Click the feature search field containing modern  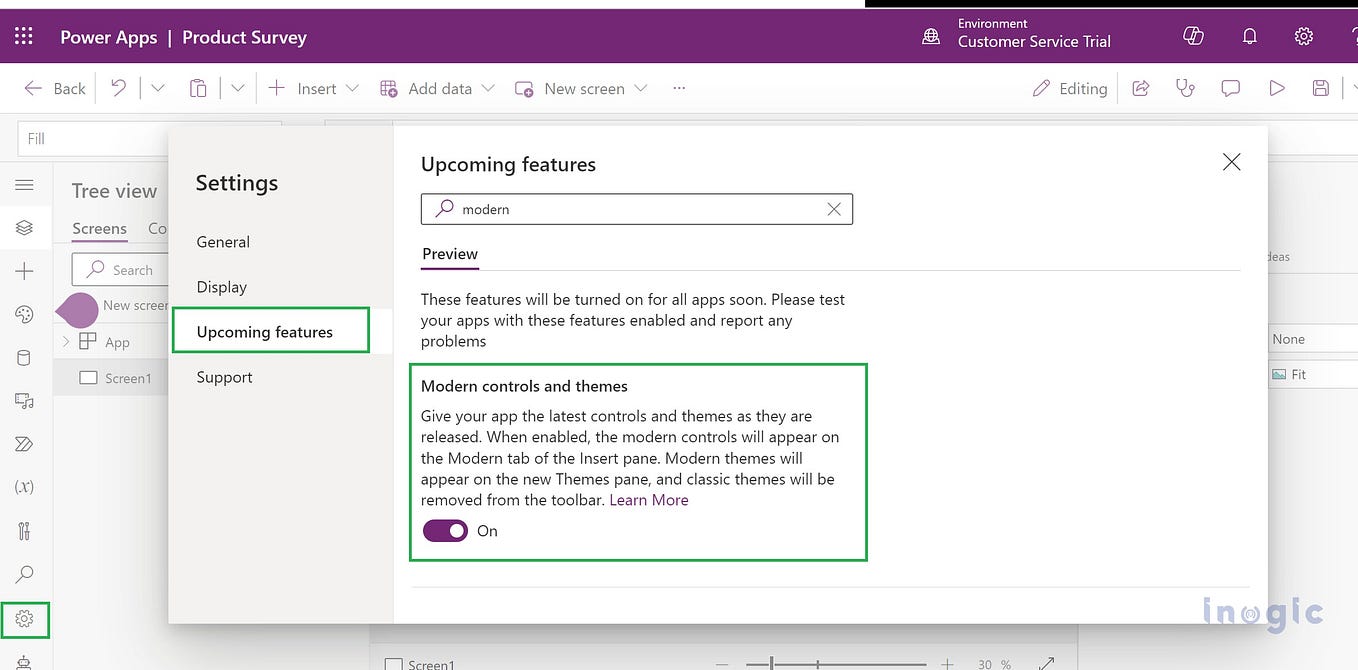pos(636,209)
